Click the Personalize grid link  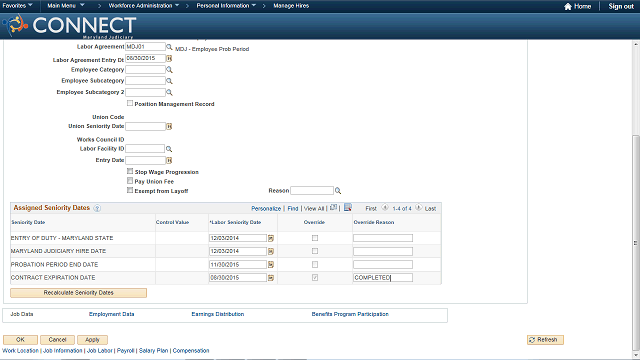pos(266,209)
